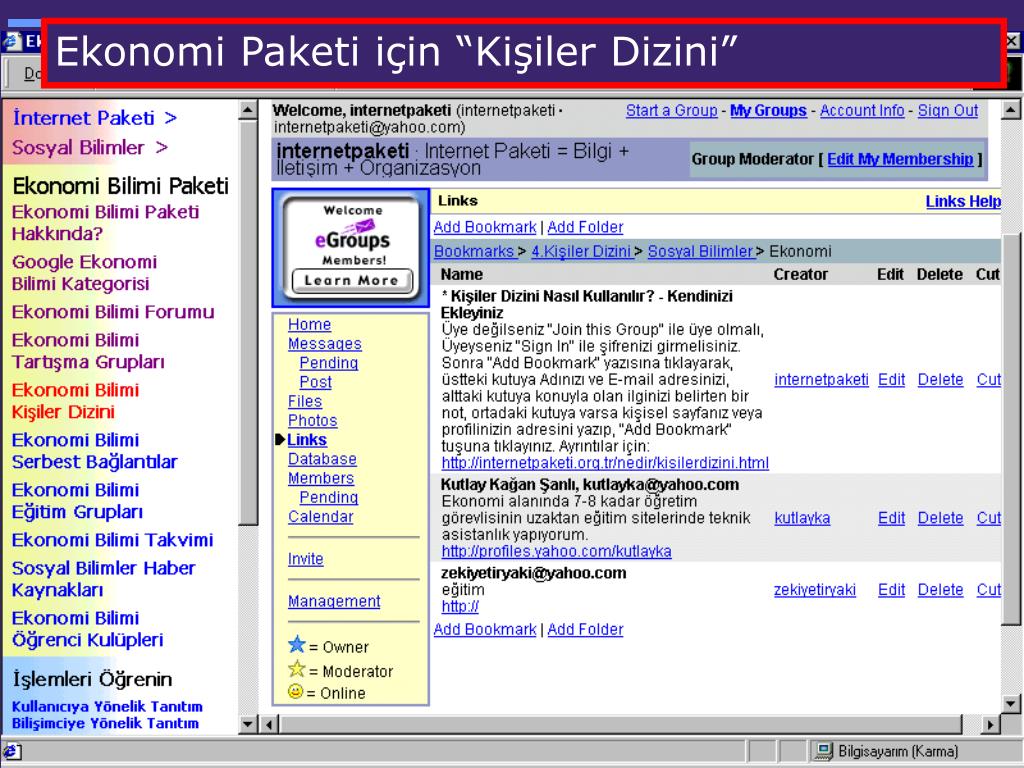The image size is (1024, 768).
Task: Open kisilerdizini.html URL link
Action: (605, 463)
